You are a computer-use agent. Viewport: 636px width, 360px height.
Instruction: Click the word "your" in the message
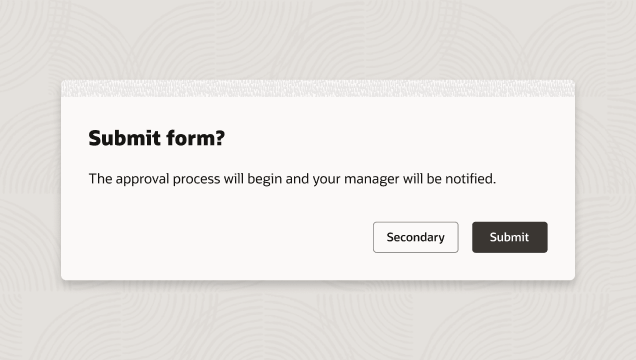[326, 179]
